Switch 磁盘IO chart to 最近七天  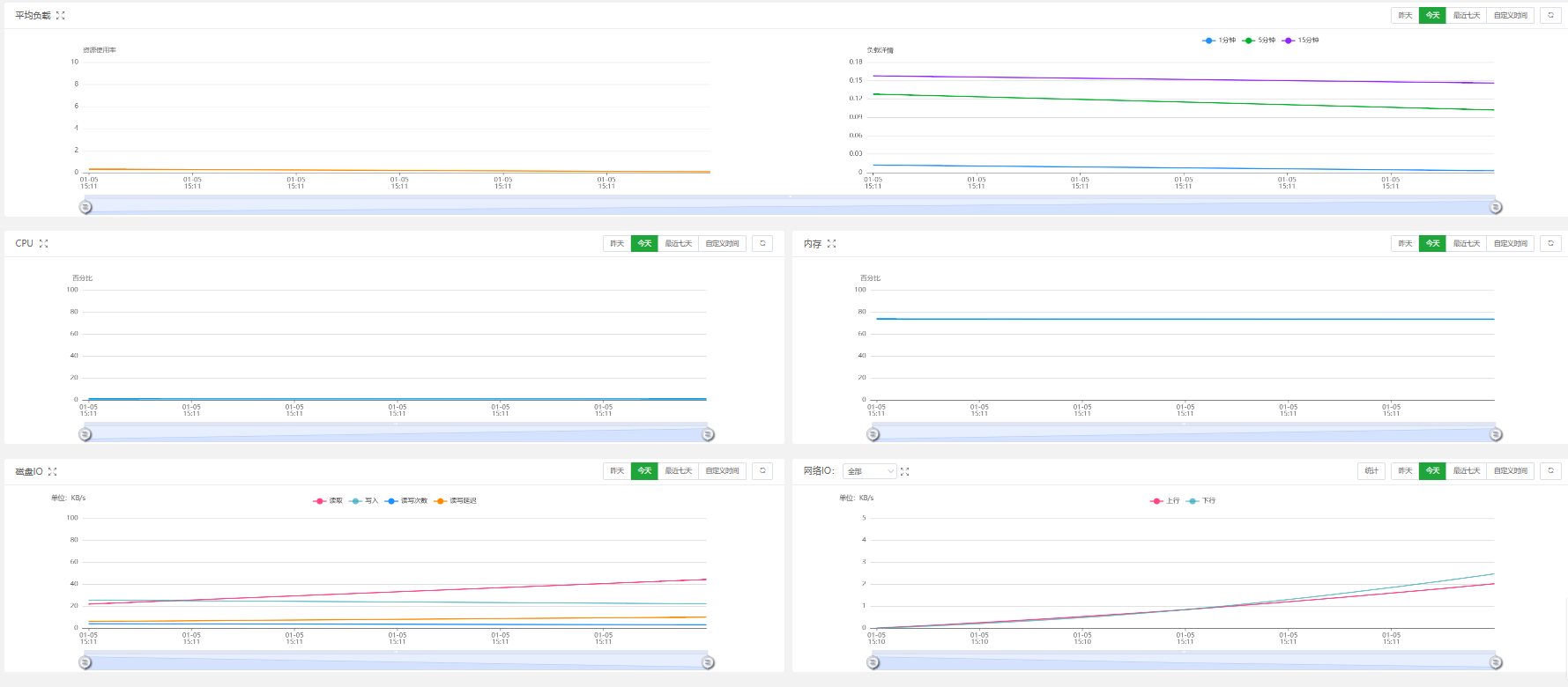(678, 471)
